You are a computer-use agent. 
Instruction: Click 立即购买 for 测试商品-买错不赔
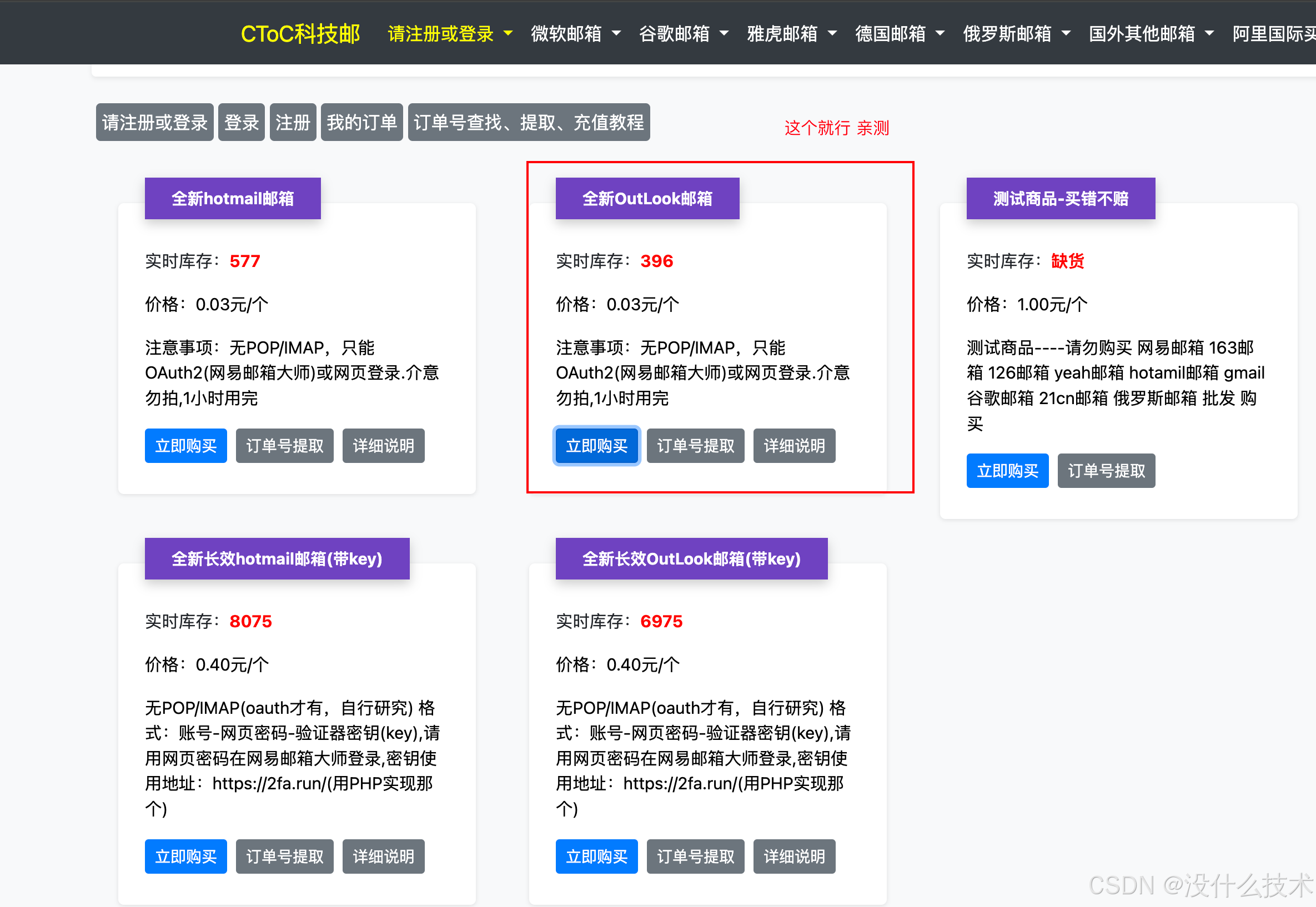click(1007, 471)
